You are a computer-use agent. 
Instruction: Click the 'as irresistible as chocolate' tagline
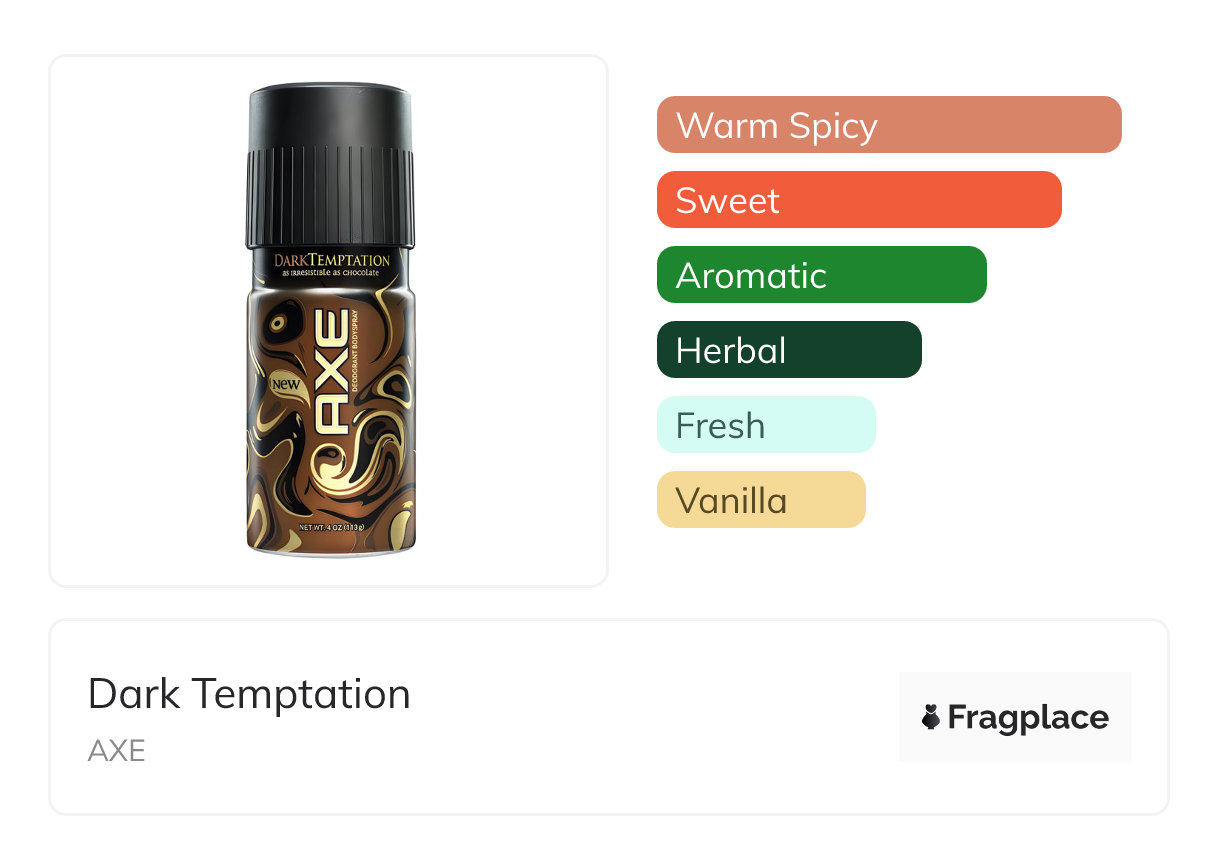[331, 273]
